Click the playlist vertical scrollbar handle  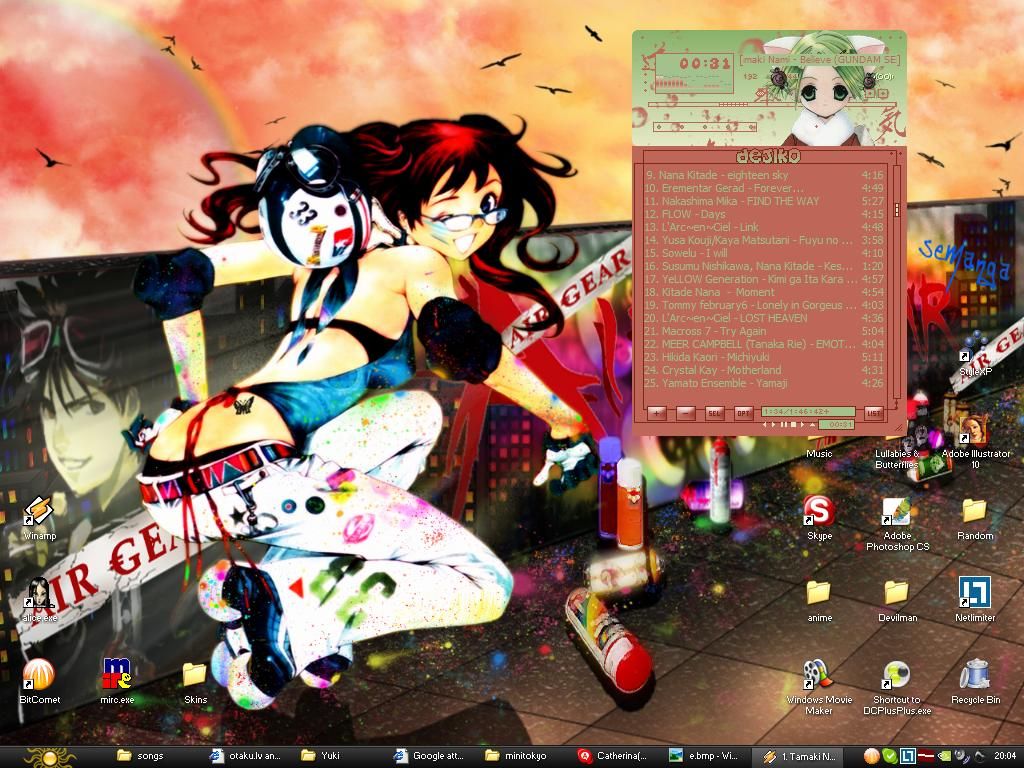click(x=897, y=210)
